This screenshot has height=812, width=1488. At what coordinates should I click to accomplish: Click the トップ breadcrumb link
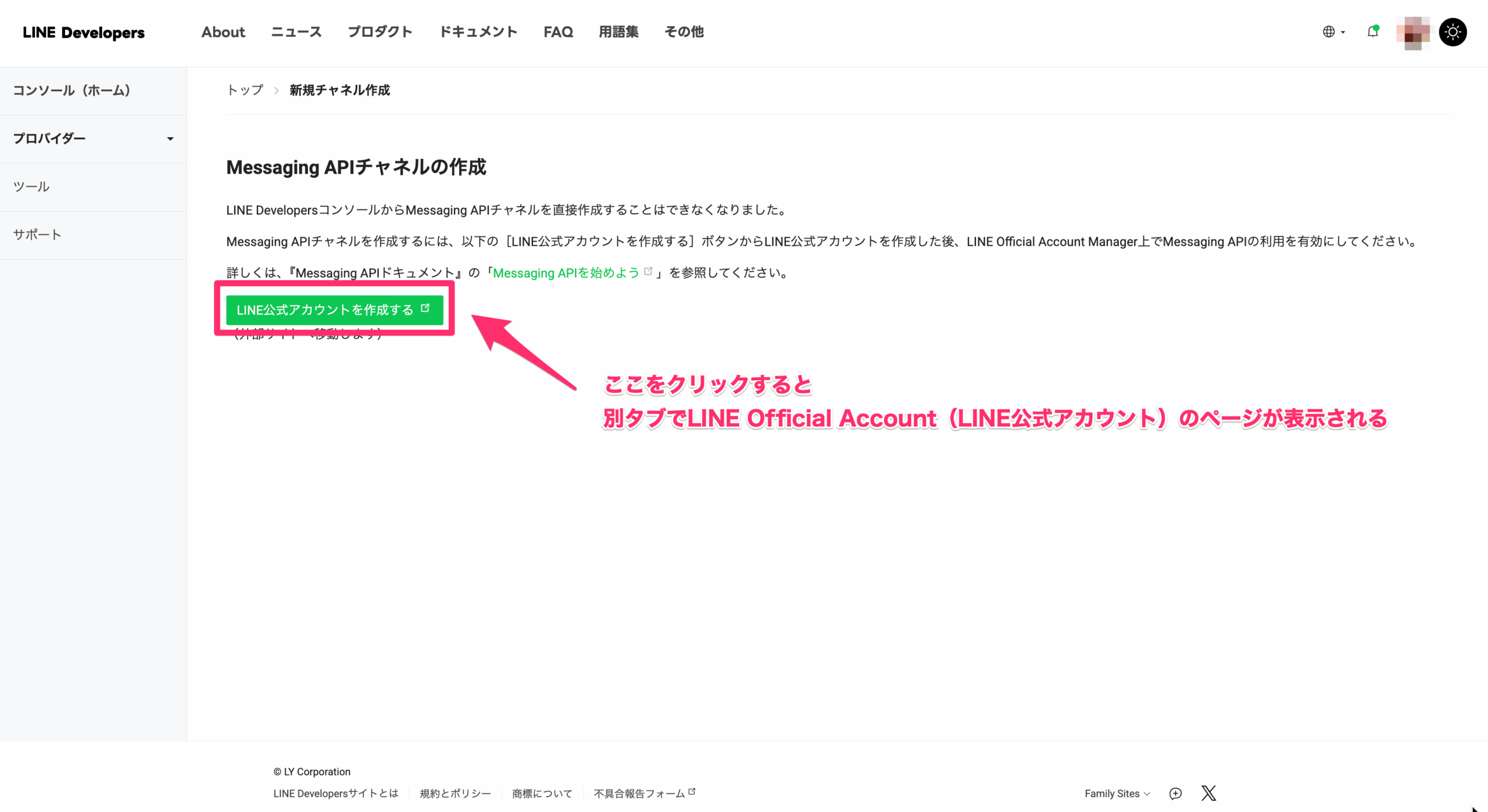245,90
